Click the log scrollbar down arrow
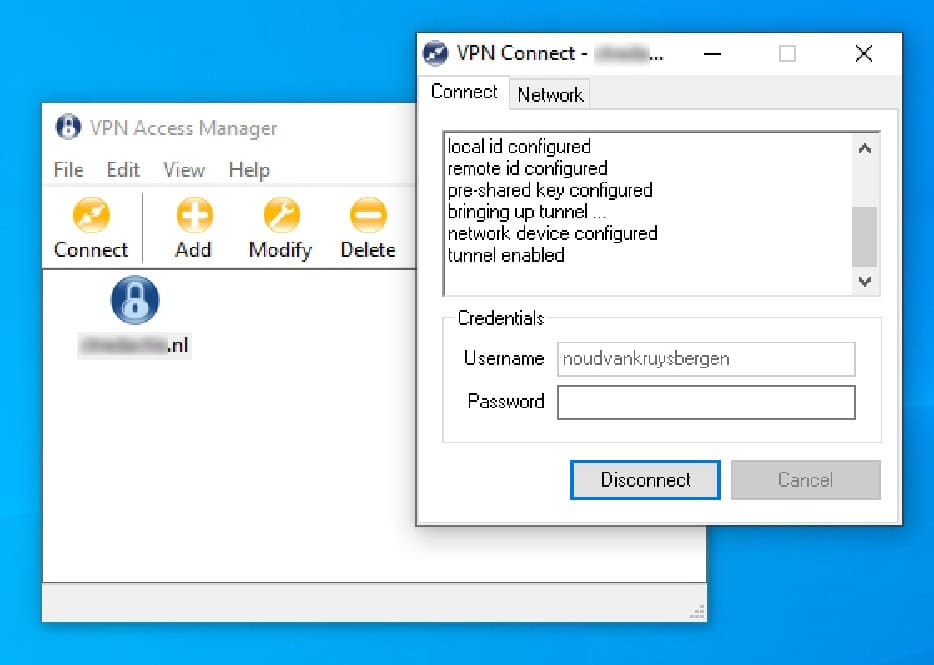Image resolution: width=934 pixels, height=665 pixels. 864,282
